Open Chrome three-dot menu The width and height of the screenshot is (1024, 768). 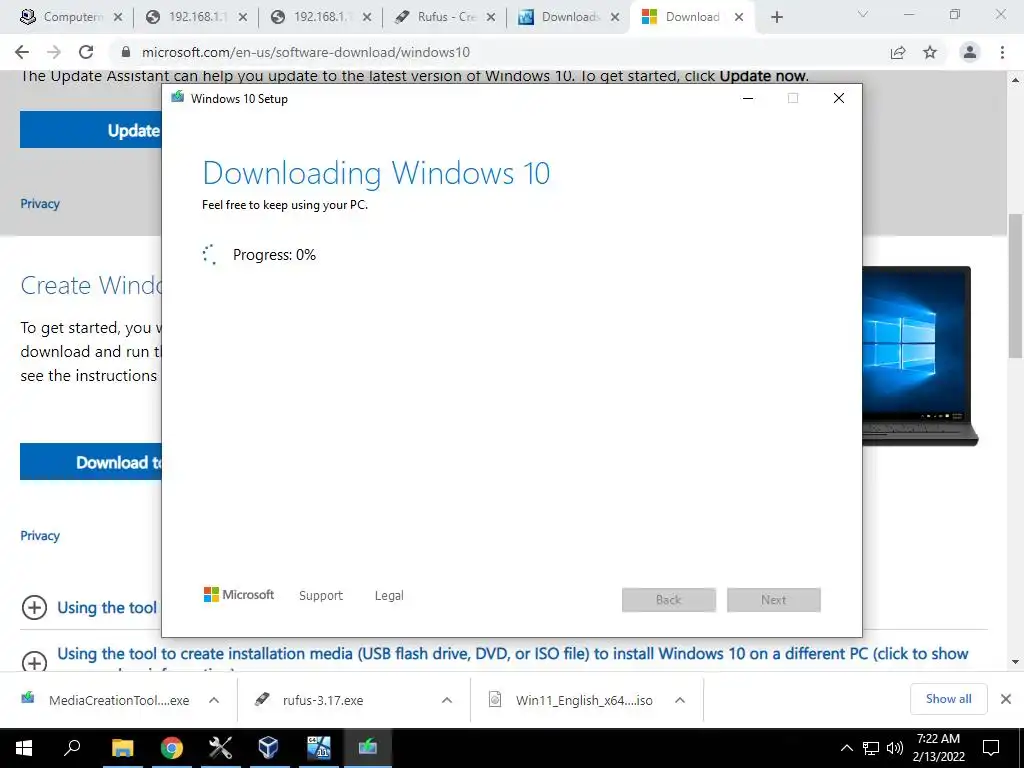(1002, 52)
